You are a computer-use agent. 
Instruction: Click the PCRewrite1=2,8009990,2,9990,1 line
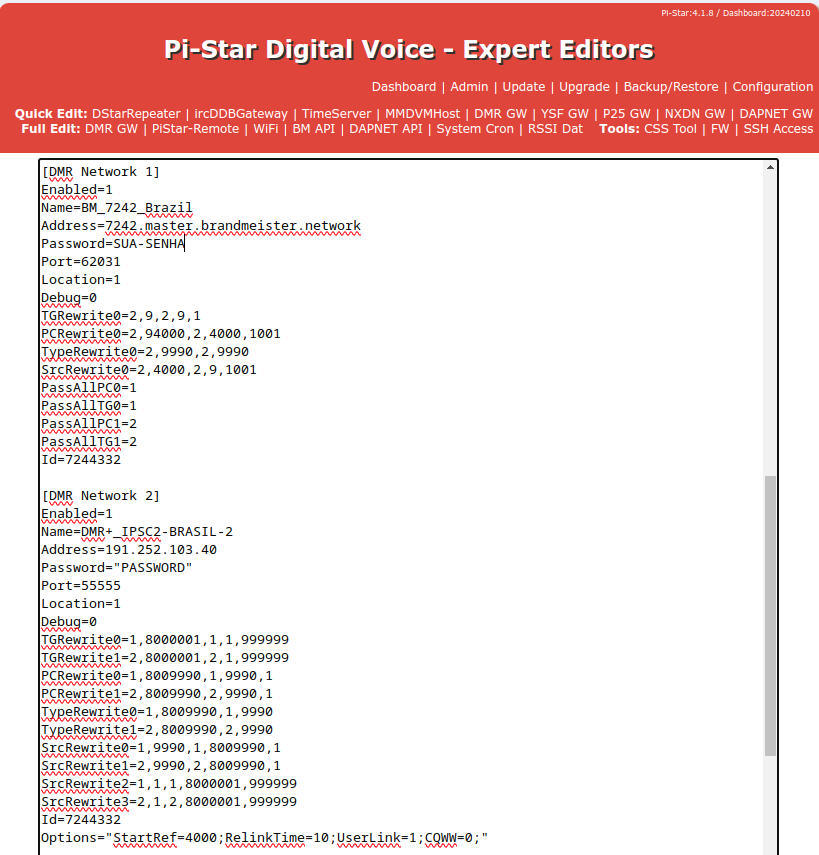point(157,694)
